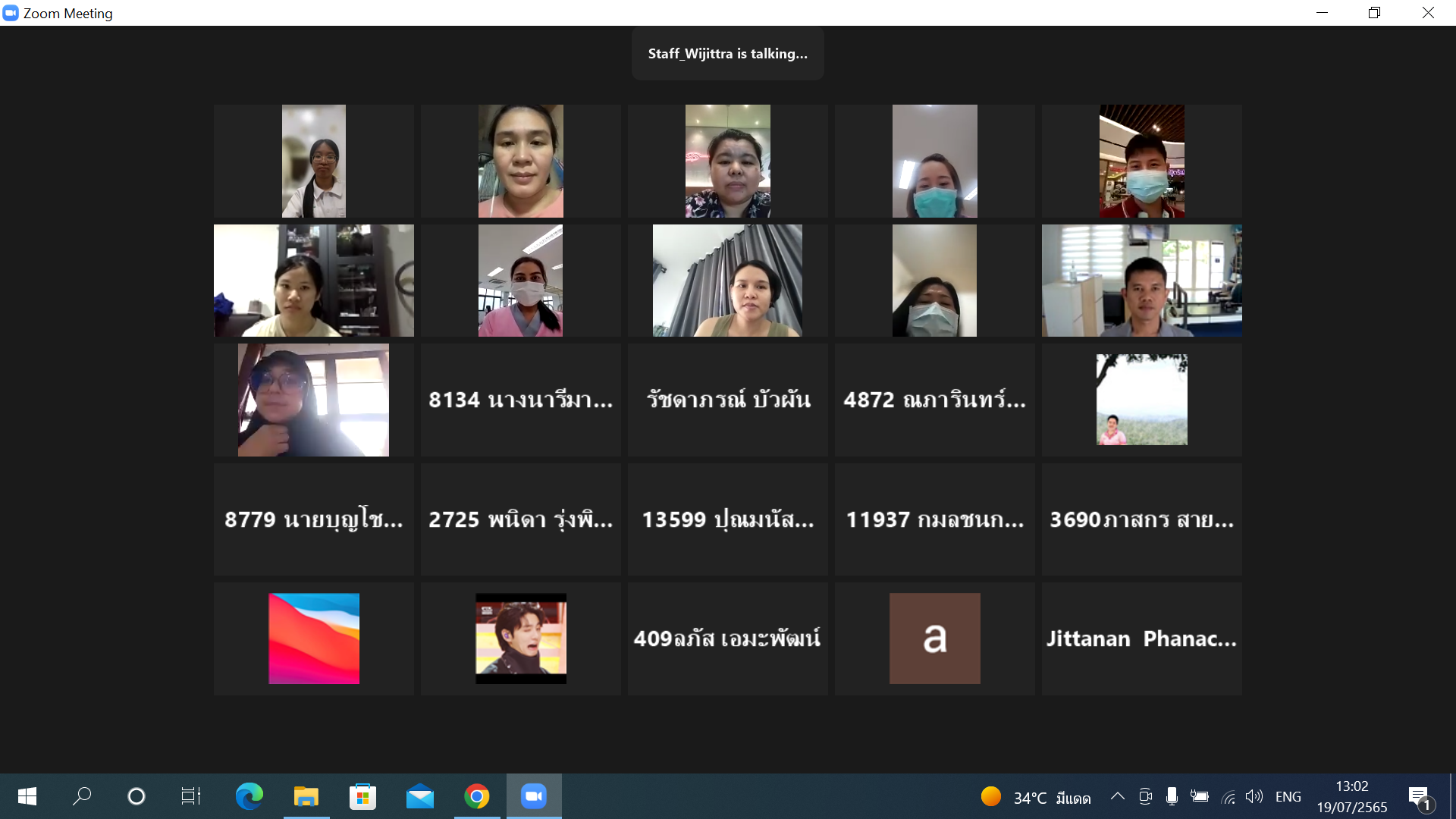Viewport: 1456px width, 819px height.
Task: Open Task View
Action: [x=190, y=796]
